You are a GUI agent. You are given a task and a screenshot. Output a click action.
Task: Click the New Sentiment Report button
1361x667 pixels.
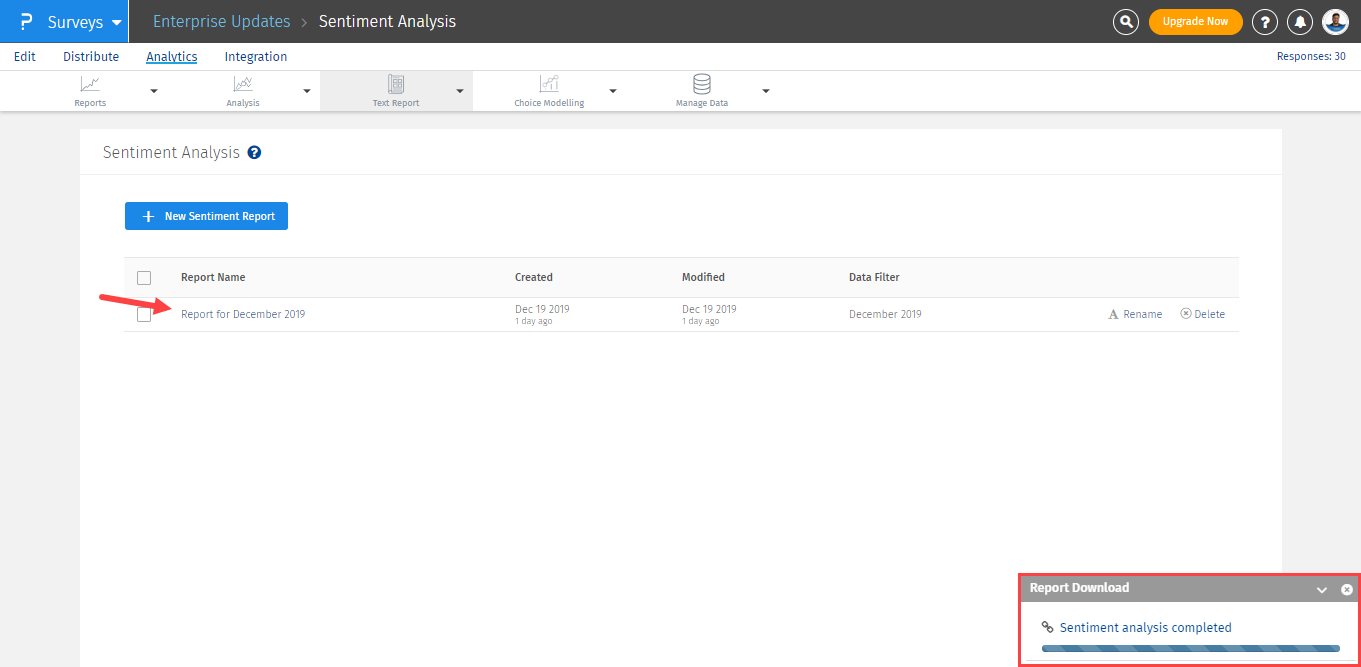pos(206,216)
